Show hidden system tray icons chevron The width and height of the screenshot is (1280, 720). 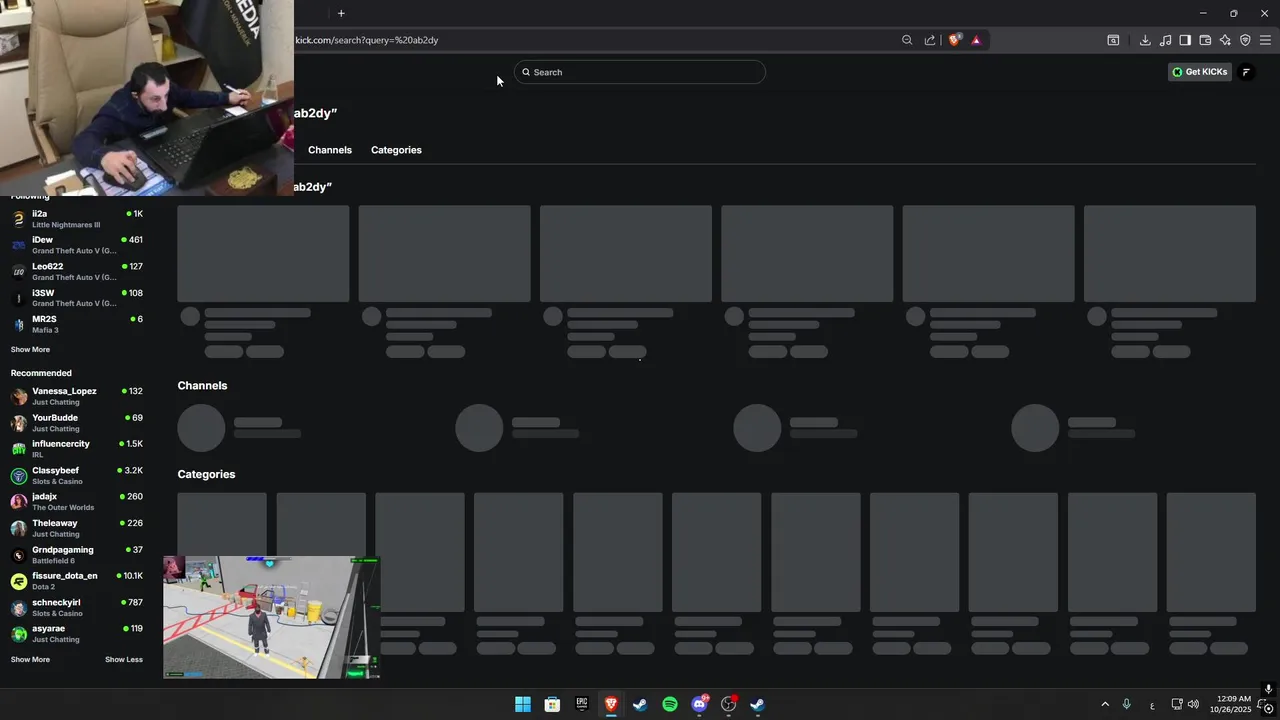pos(1105,704)
